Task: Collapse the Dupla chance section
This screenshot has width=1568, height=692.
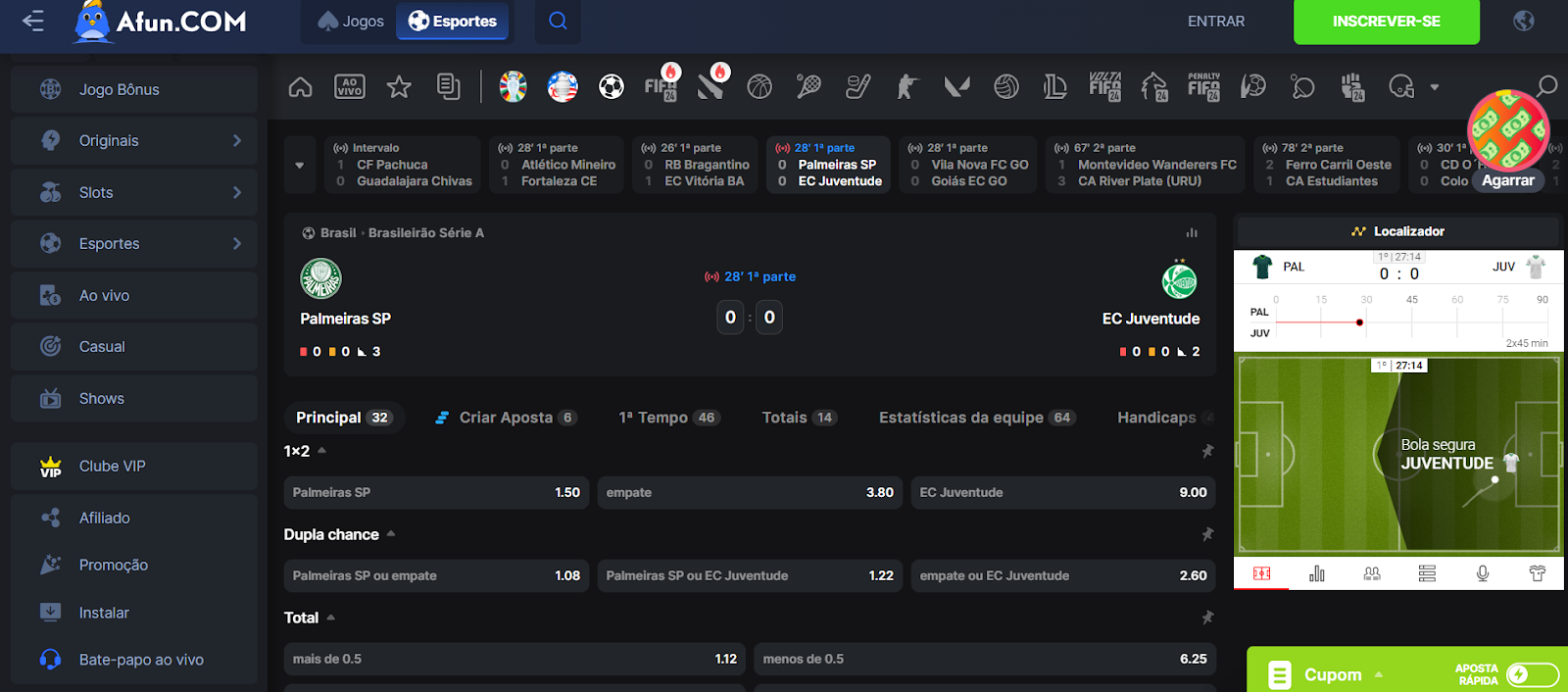Action: click(x=391, y=534)
